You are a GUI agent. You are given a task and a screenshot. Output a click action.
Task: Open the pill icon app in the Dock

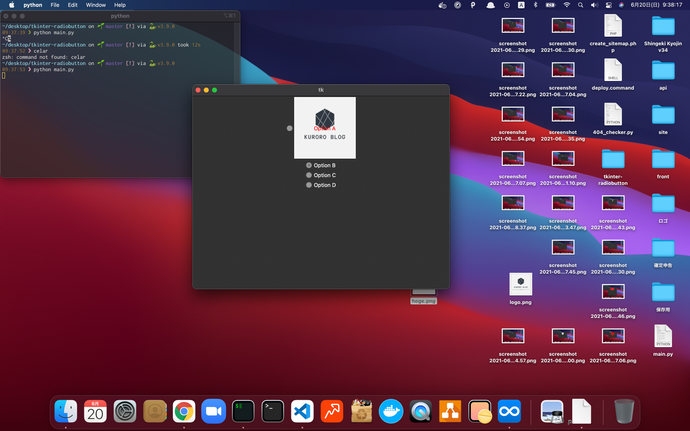[x=480, y=411]
